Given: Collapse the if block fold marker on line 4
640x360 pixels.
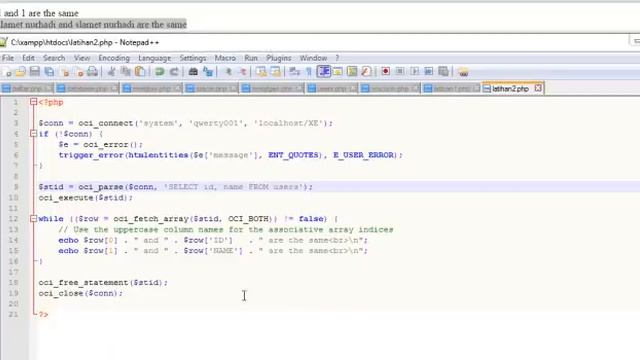Looking at the screenshot, I should coord(33,133).
